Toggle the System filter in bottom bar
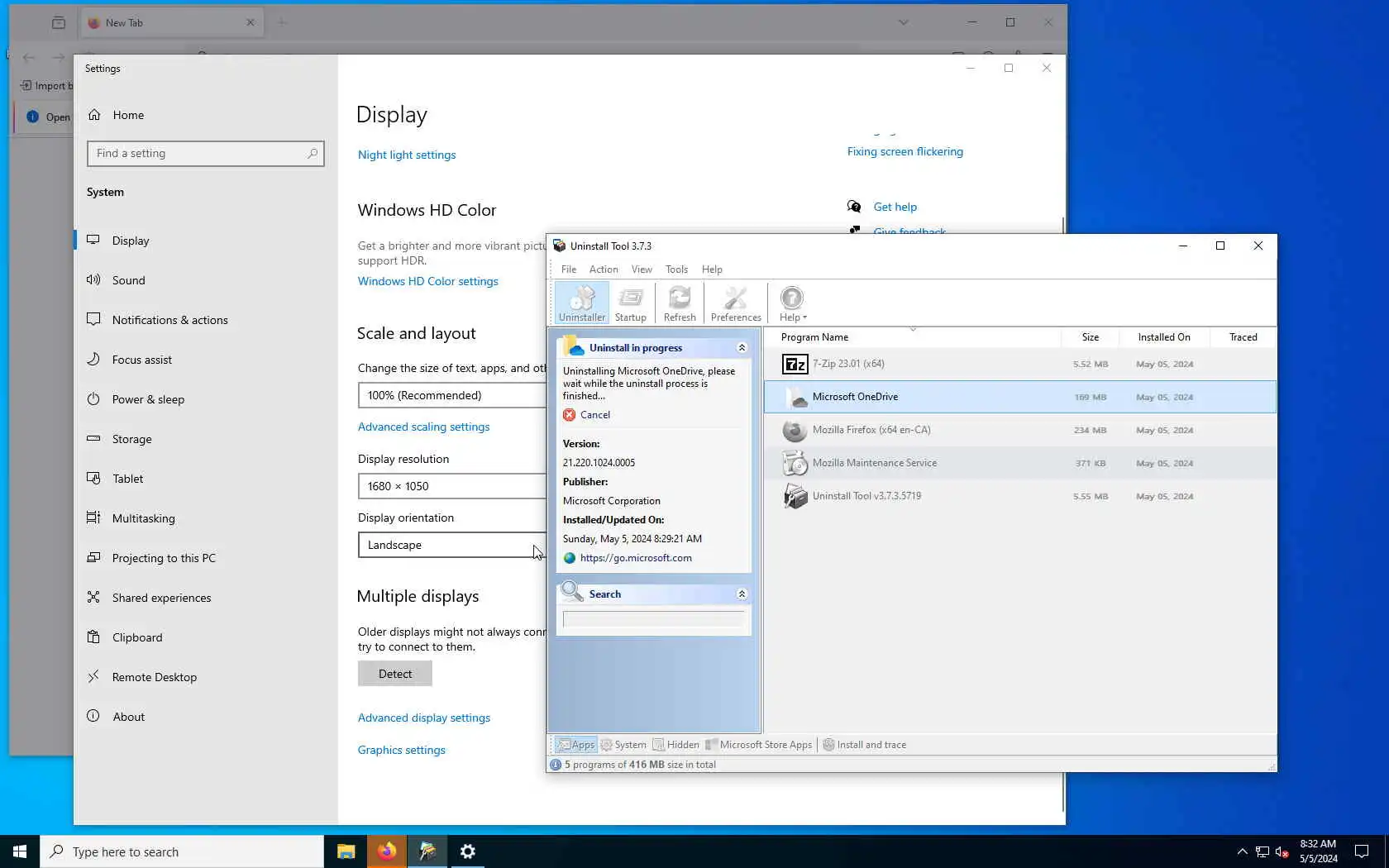 [x=623, y=745]
